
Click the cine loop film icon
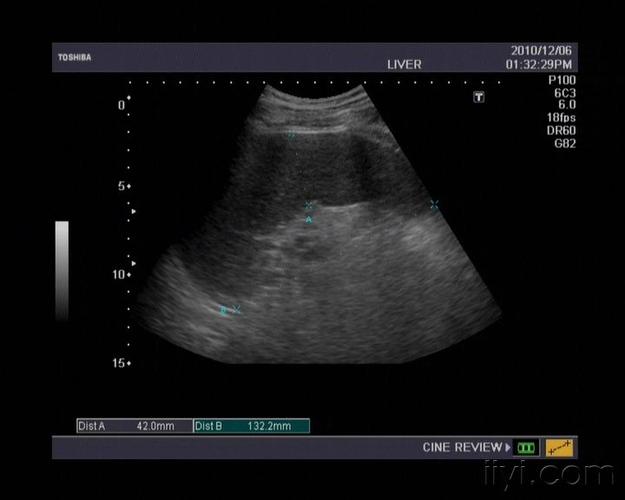pyautogui.click(x=527, y=448)
